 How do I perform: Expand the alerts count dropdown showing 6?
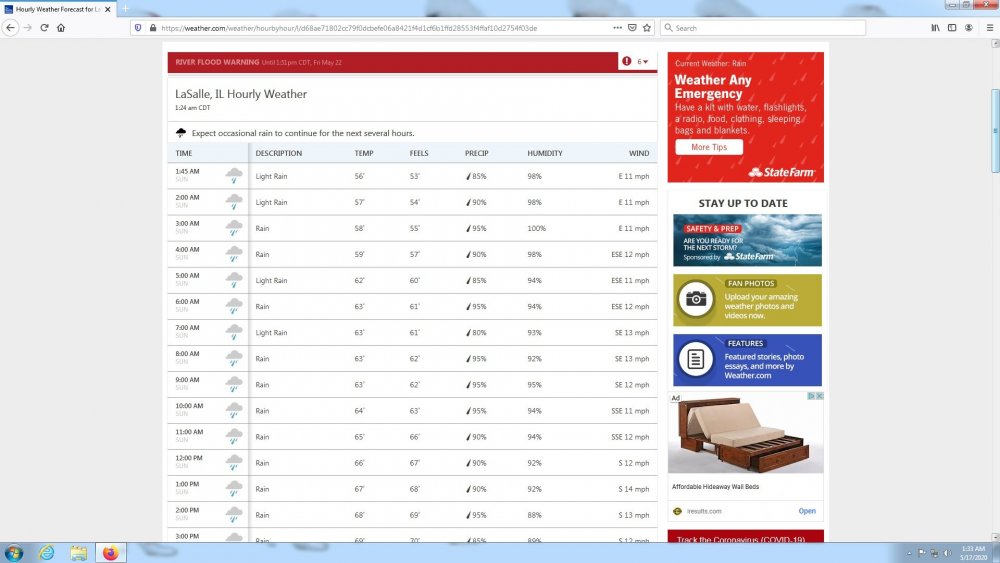click(x=643, y=62)
